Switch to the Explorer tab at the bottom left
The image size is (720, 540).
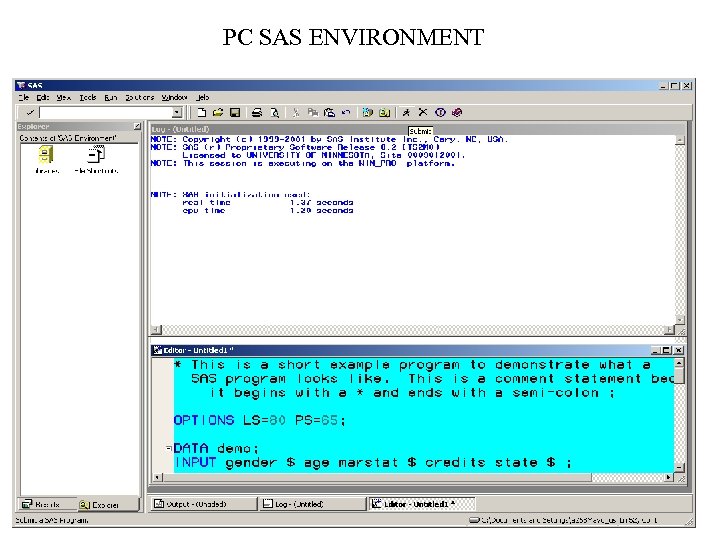pyautogui.click(x=106, y=505)
